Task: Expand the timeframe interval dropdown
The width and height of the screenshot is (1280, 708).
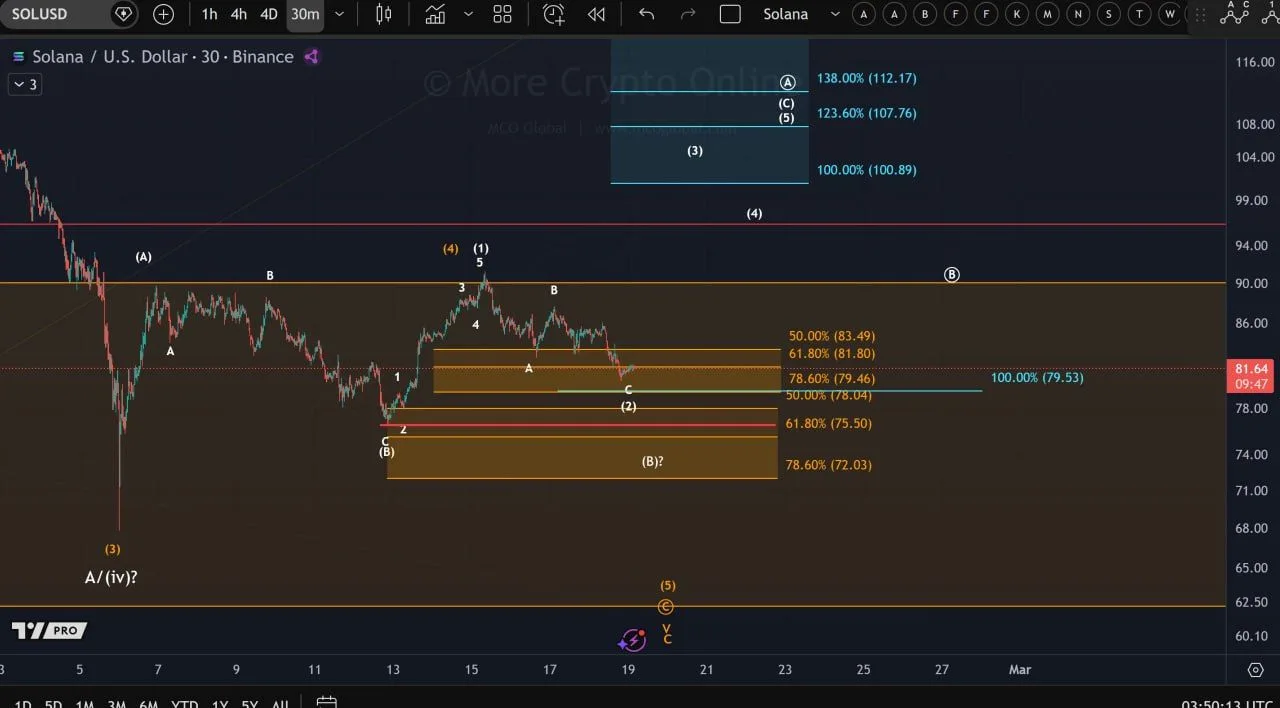Action: point(339,14)
